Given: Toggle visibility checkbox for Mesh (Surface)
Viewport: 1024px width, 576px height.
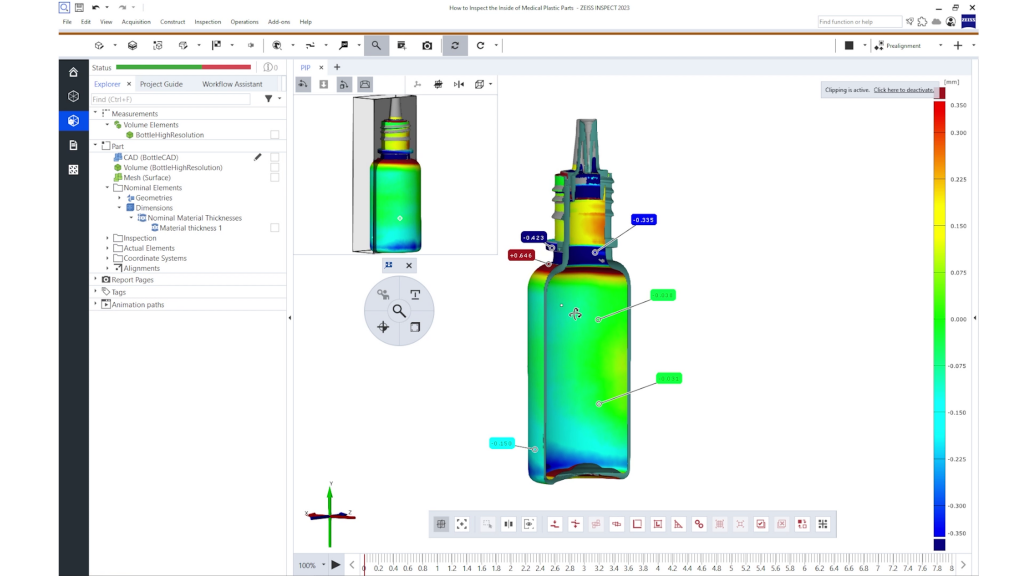Looking at the screenshot, I should click(275, 178).
